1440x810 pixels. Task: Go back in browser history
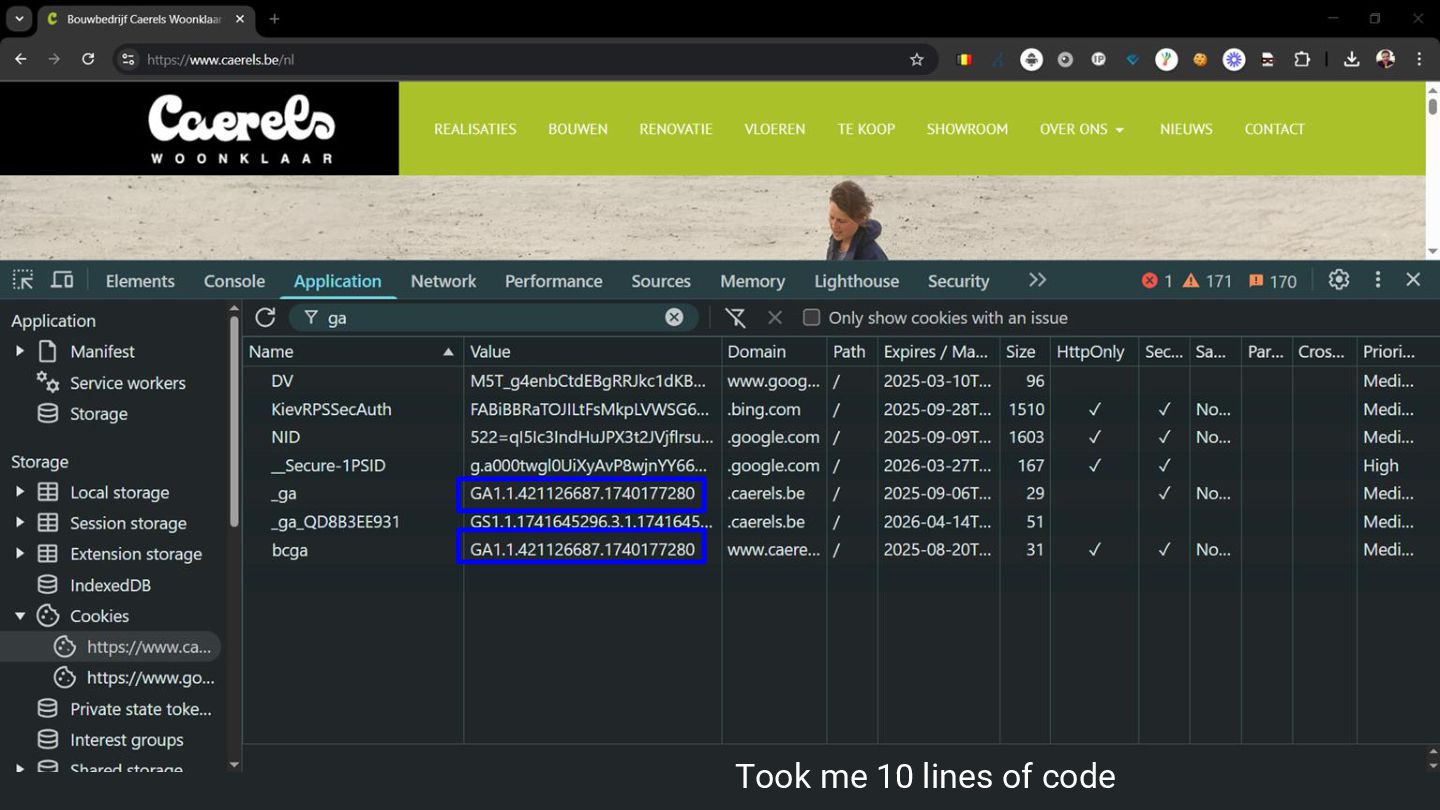pyautogui.click(x=21, y=59)
